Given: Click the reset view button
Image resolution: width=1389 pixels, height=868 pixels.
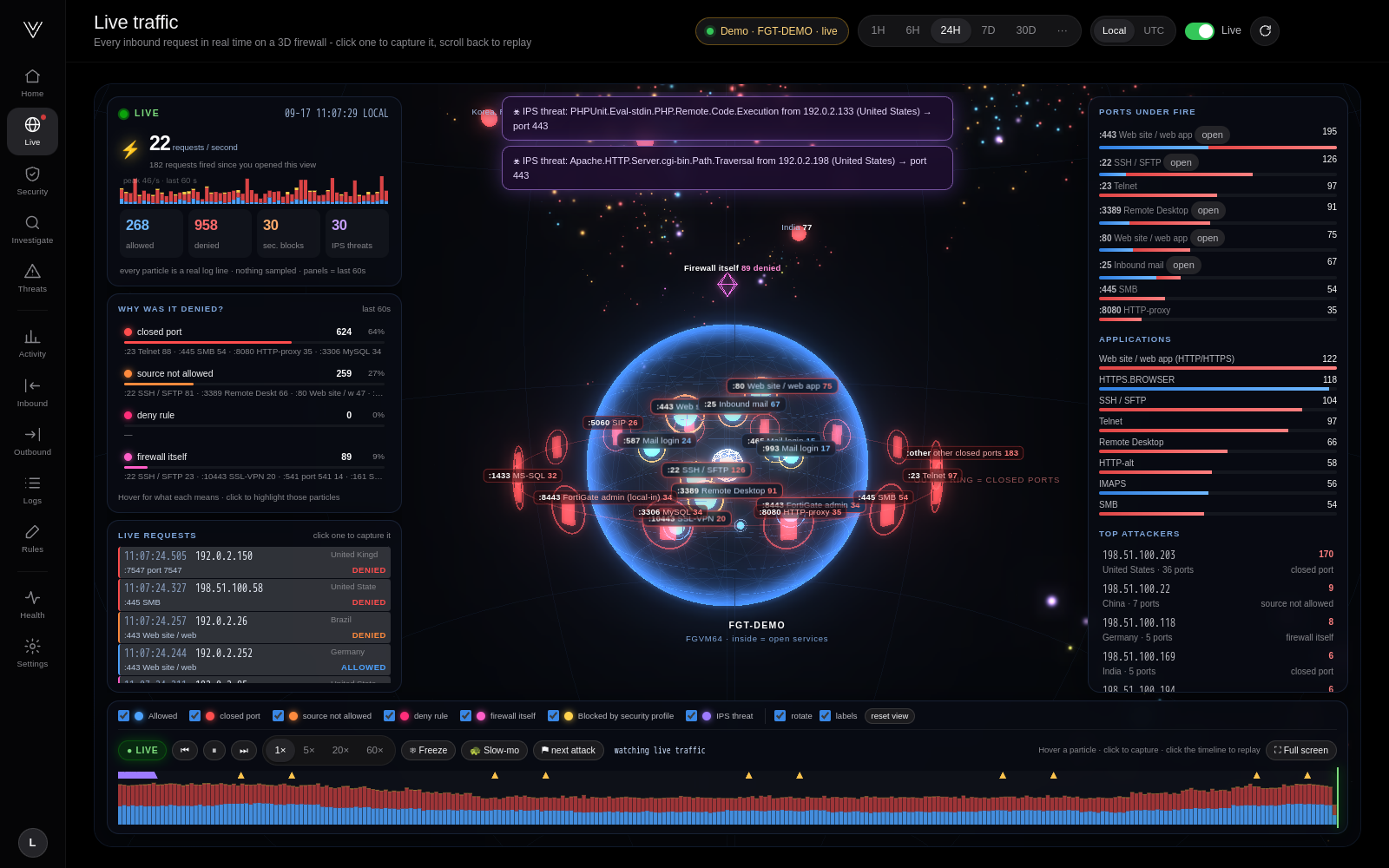Looking at the screenshot, I should click(x=890, y=716).
